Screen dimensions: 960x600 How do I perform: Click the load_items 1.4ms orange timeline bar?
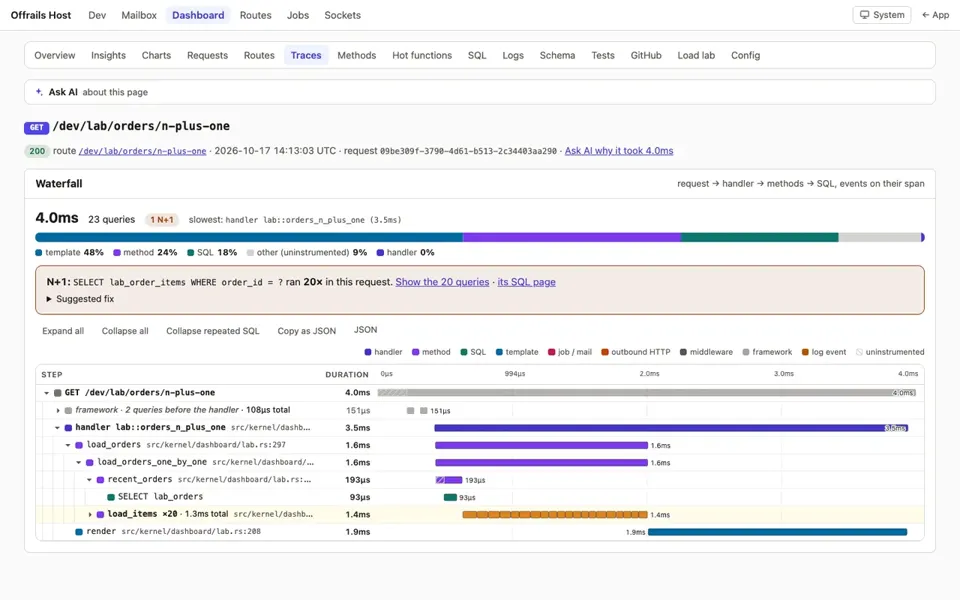[x=555, y=515]
